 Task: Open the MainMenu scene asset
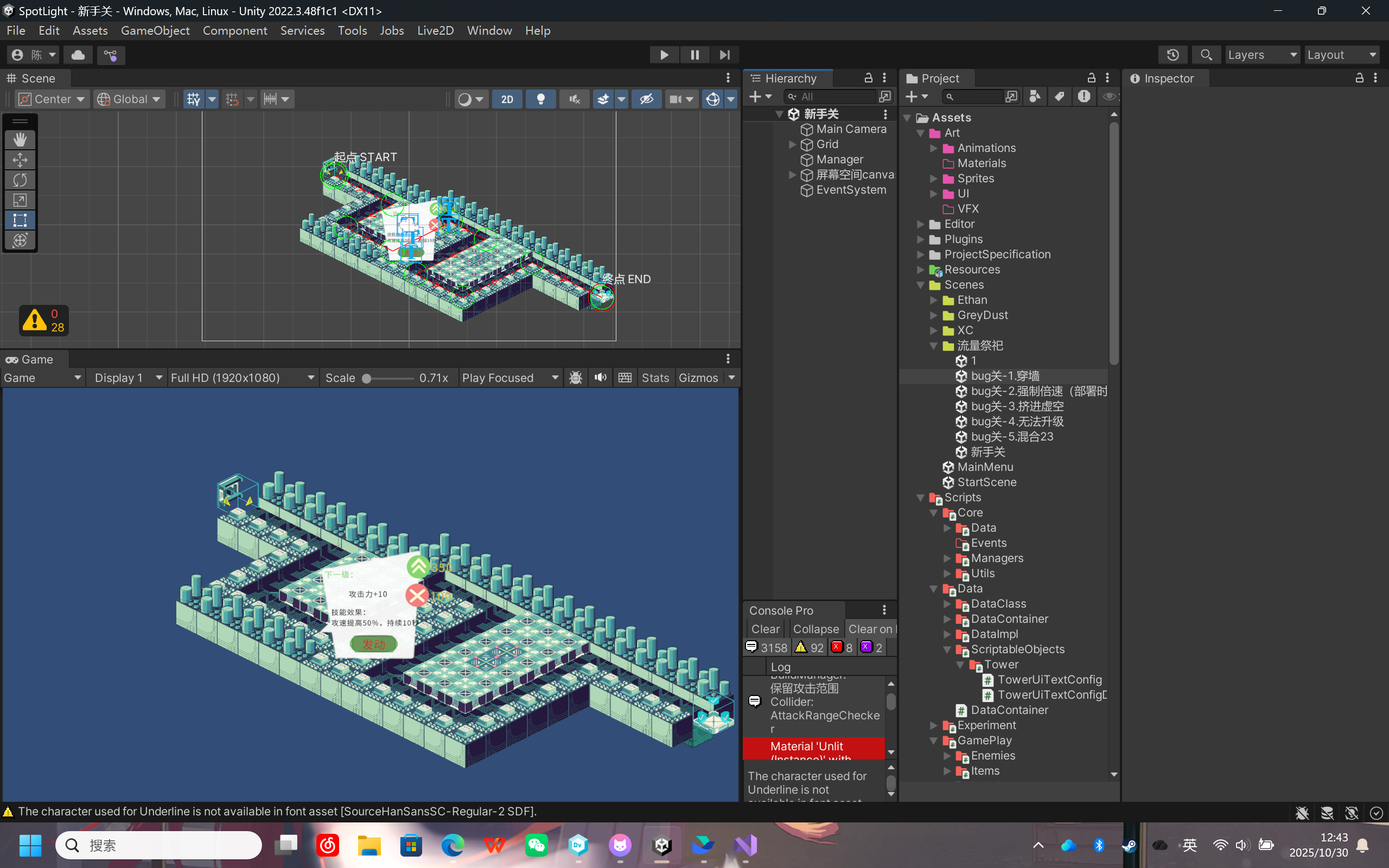tap(984, 467)
